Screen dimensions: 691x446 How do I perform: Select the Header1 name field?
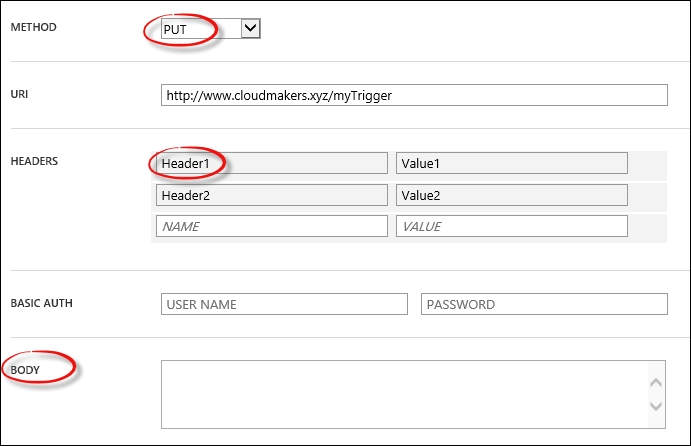pos(272,164)
